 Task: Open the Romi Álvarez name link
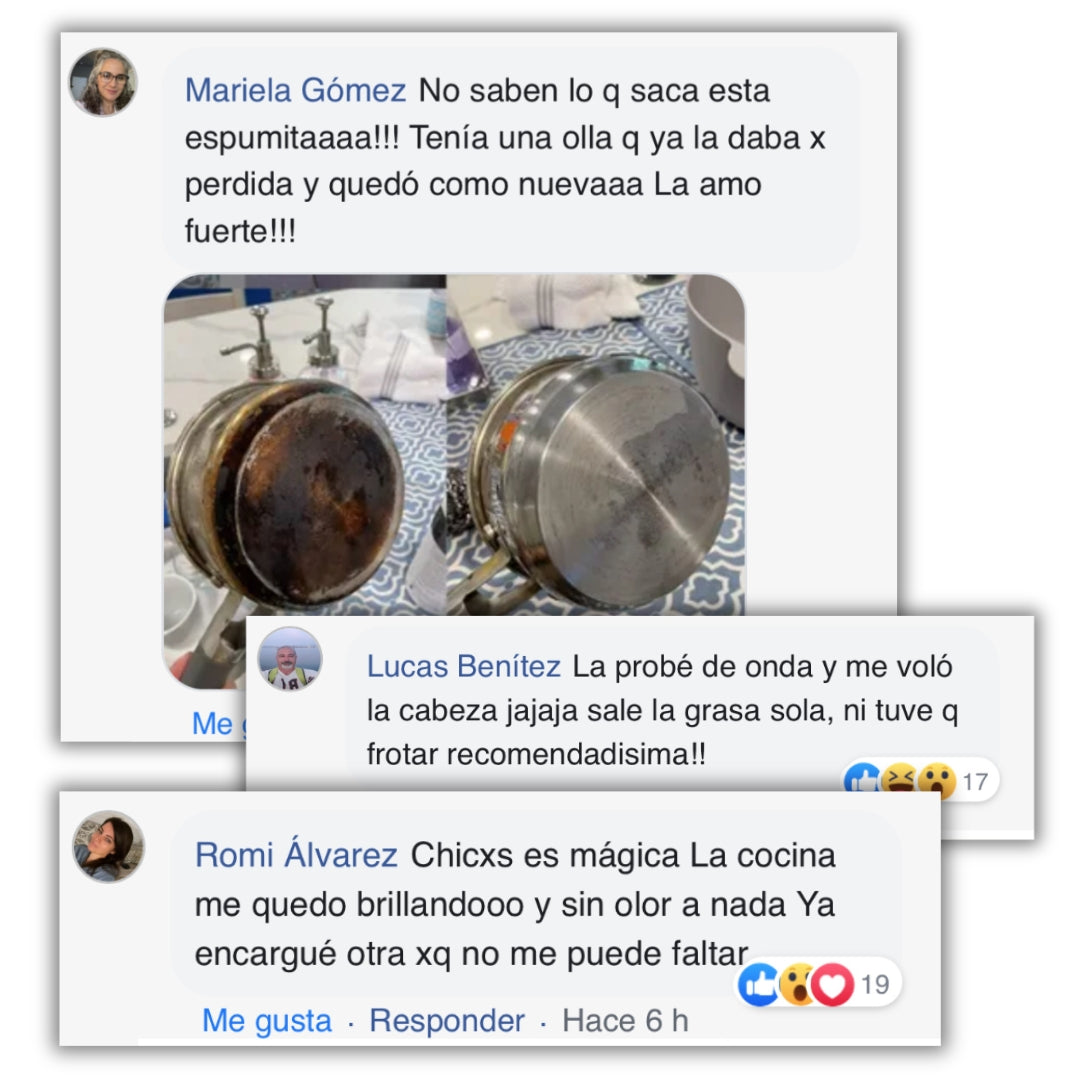296,855
